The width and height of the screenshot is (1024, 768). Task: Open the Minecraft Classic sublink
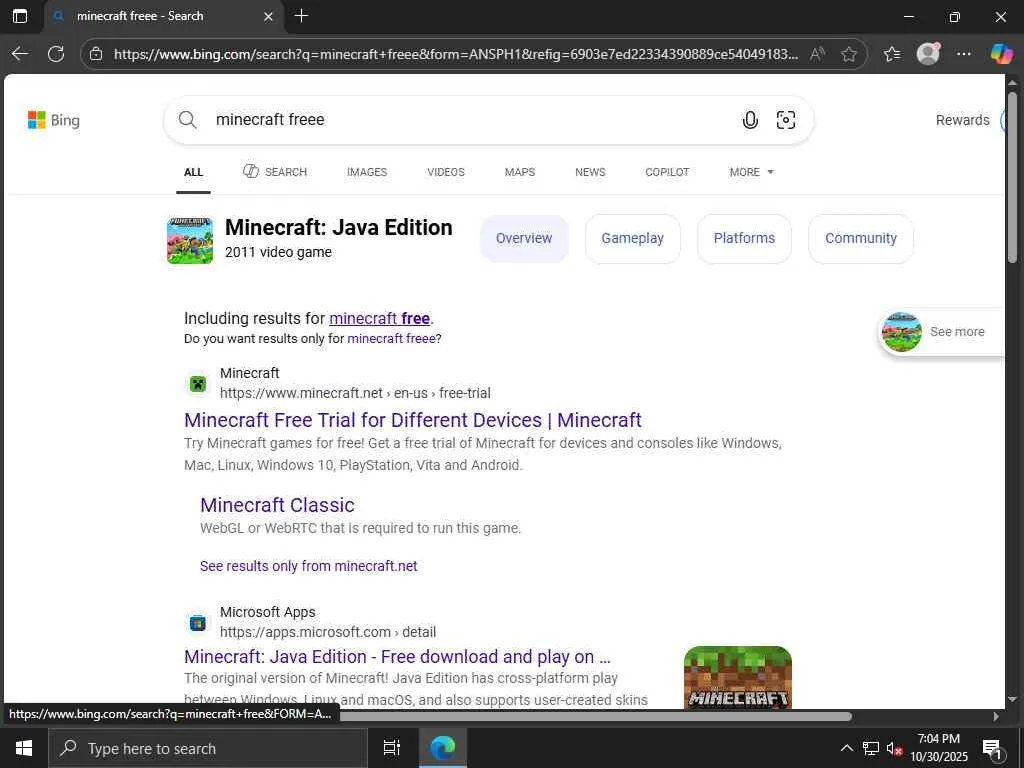point(278,505)
